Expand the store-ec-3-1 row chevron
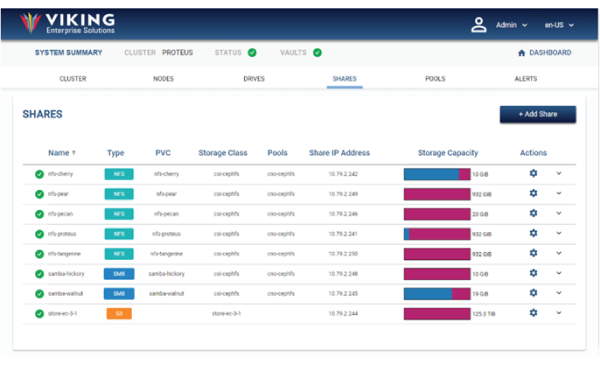Viewport: 600px width, 365px height. tap(559, 313)
